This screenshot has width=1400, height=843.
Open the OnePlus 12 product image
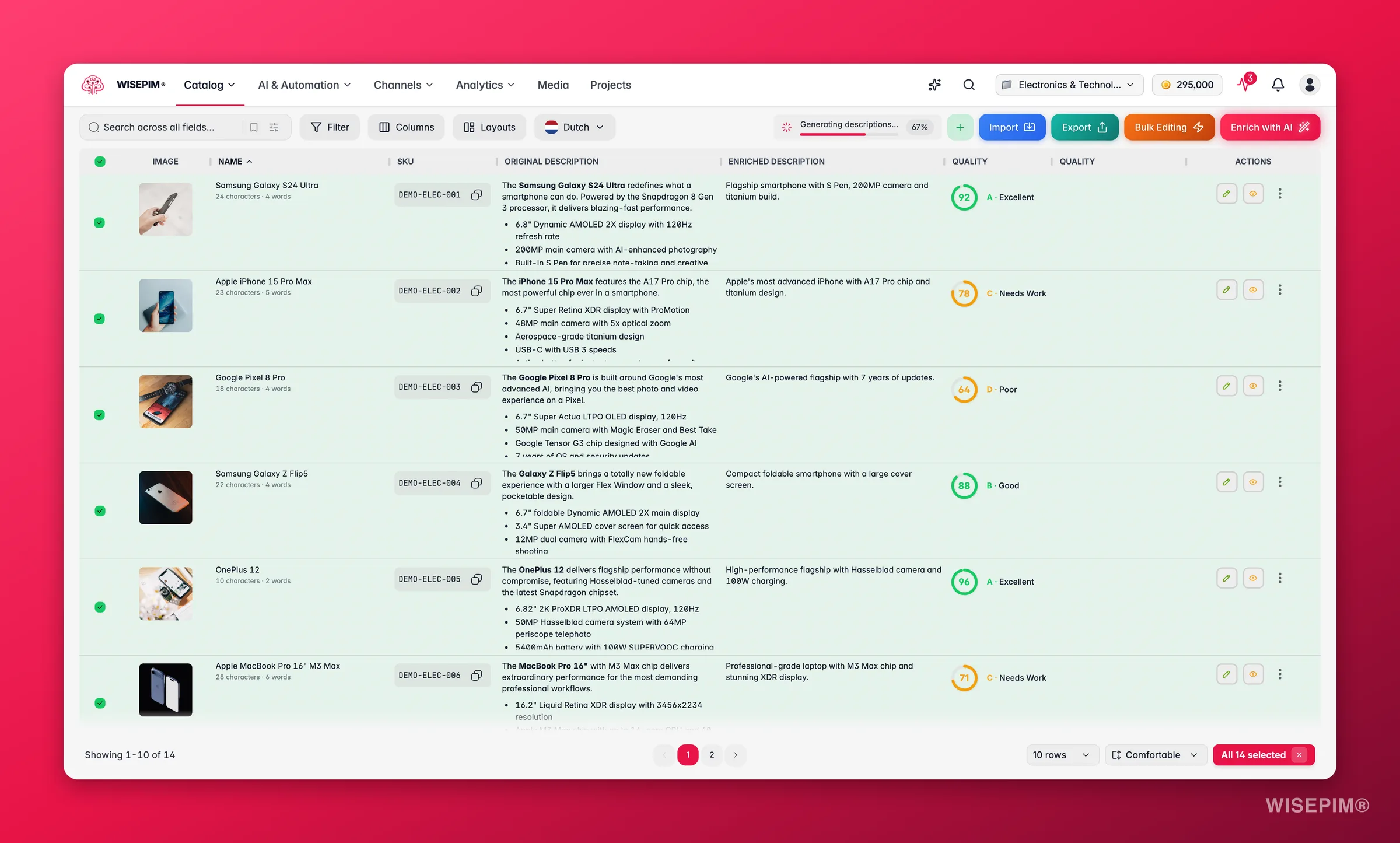click(x=166, y=594)
